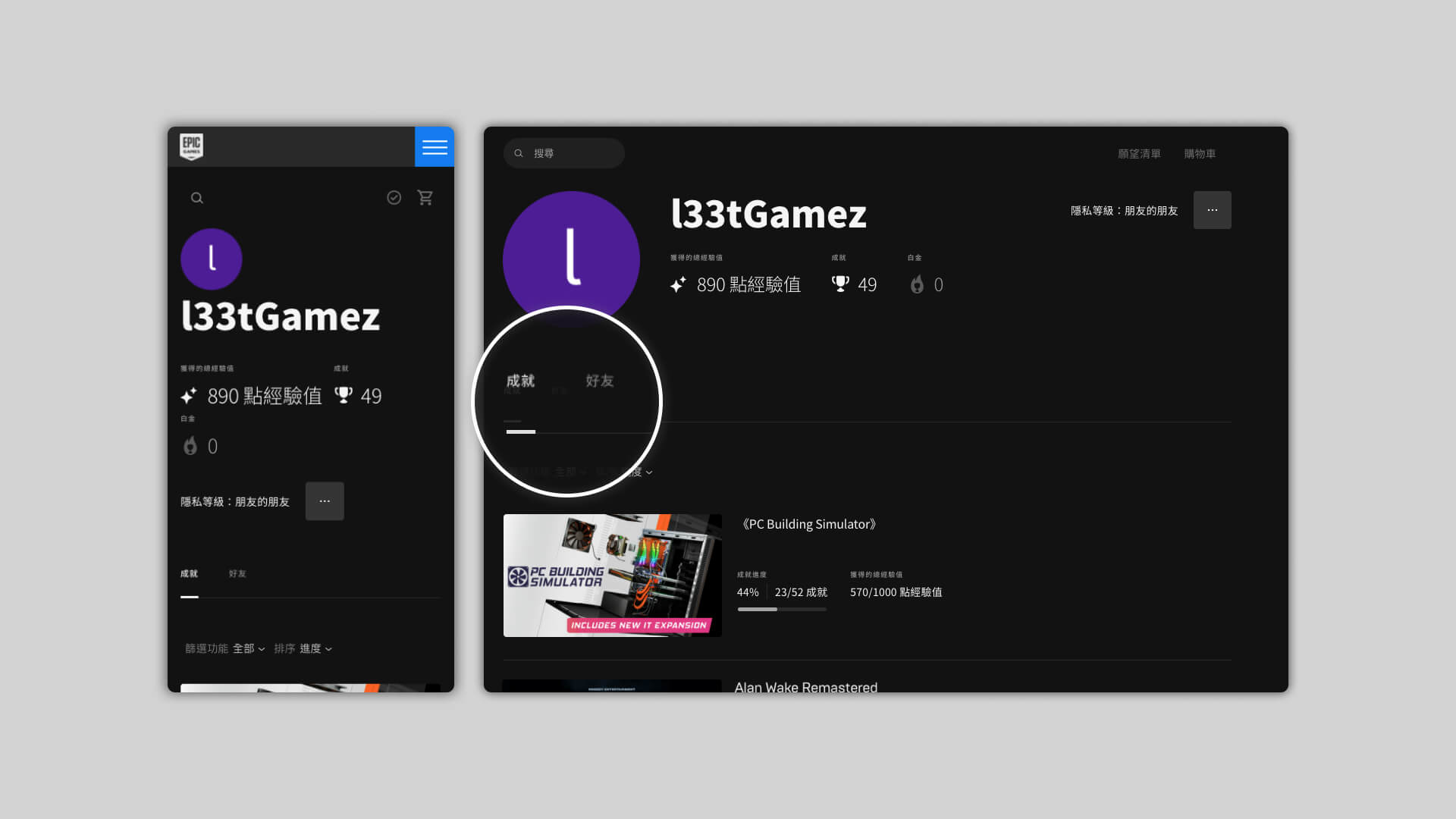
Task: Expand the 排序 進度 sort dropdown in mobile view
Action: (315, 648)
